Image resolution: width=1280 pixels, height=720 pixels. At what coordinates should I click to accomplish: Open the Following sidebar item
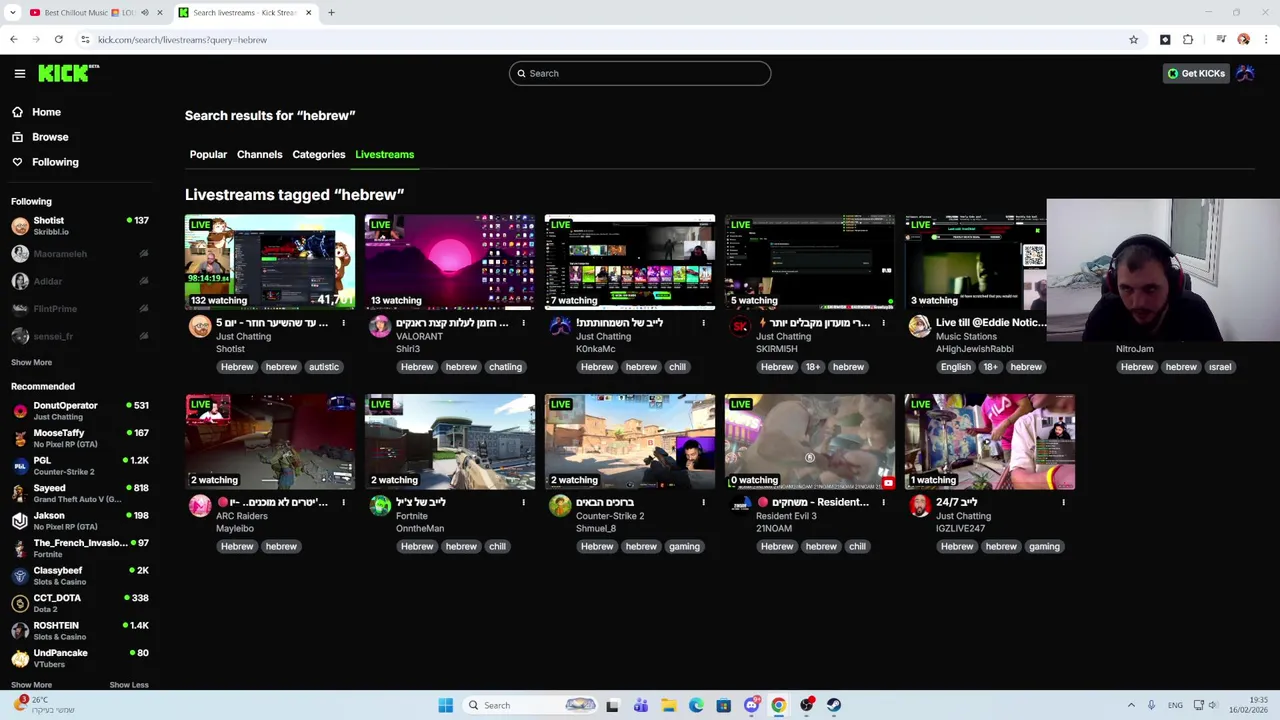(x=55, y=162)
